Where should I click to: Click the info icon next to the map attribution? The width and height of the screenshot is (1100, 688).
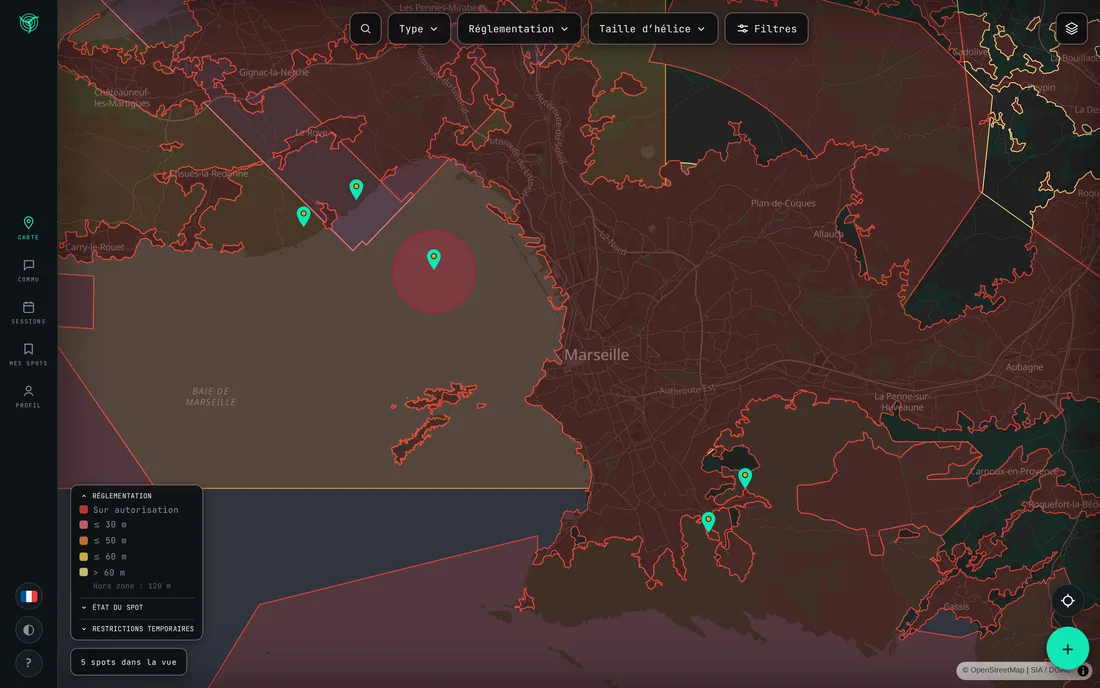pos(1083,670)
